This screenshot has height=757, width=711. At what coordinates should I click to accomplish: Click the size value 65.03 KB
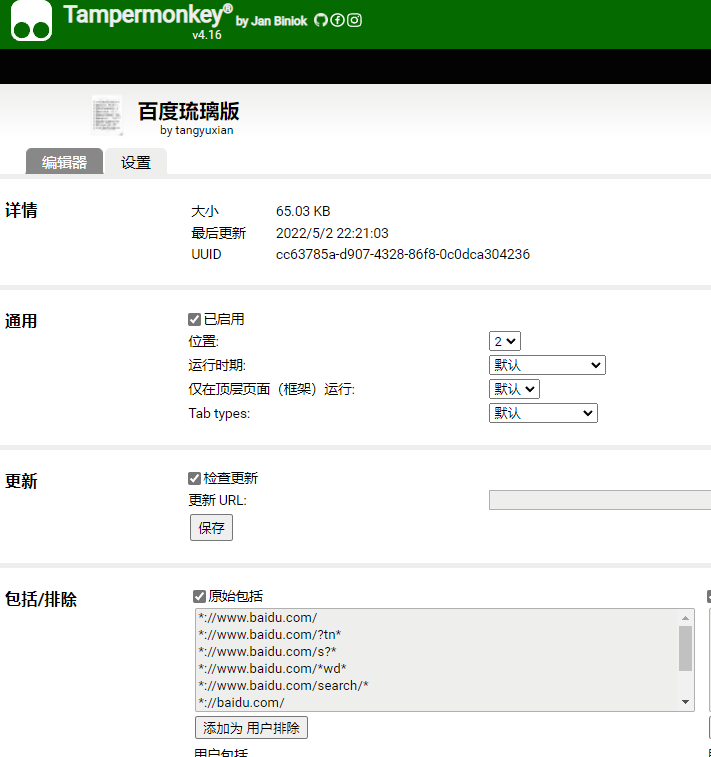click(303, 211)
